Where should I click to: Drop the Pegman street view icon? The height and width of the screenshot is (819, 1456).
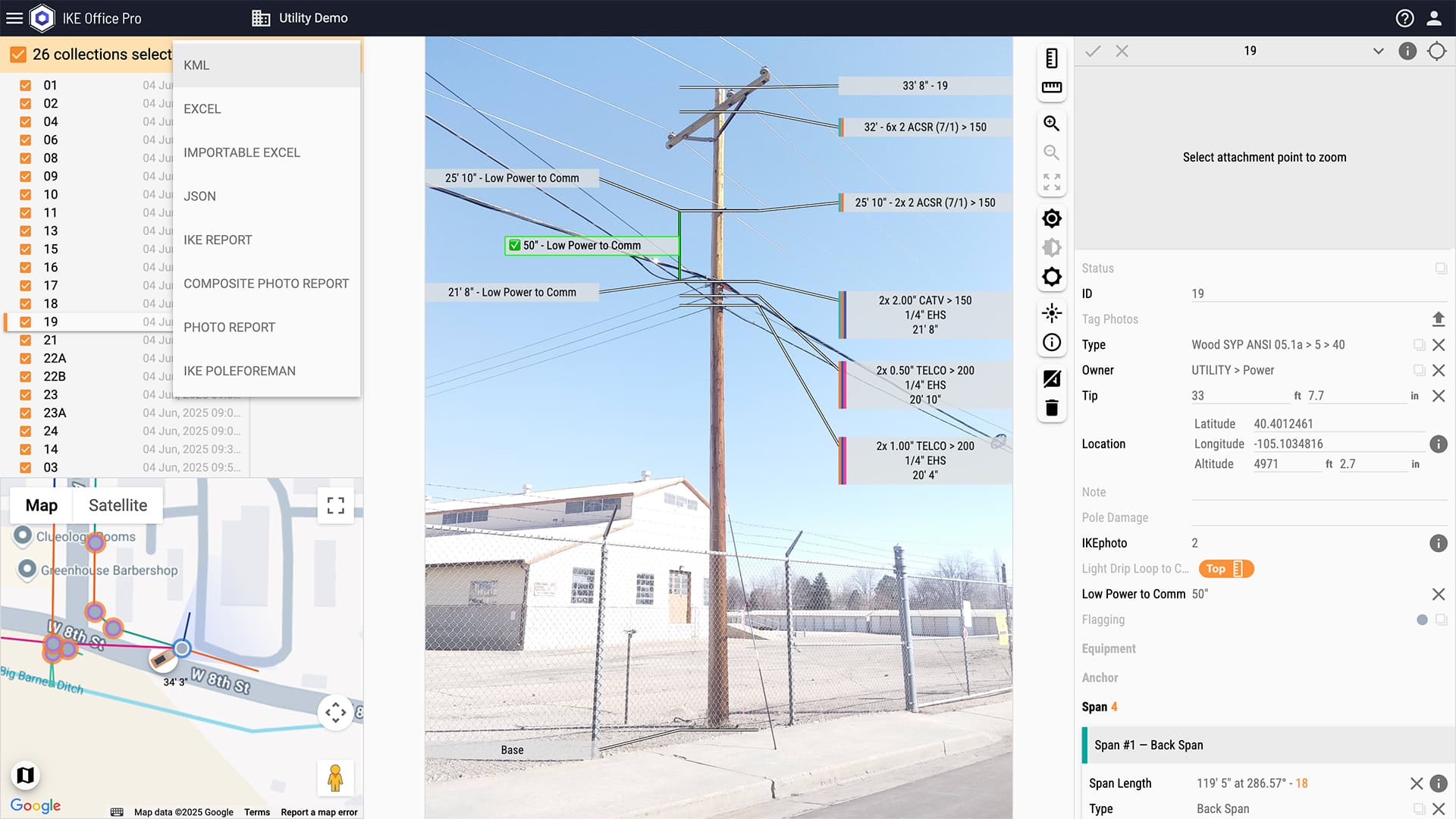coord(335,777)
